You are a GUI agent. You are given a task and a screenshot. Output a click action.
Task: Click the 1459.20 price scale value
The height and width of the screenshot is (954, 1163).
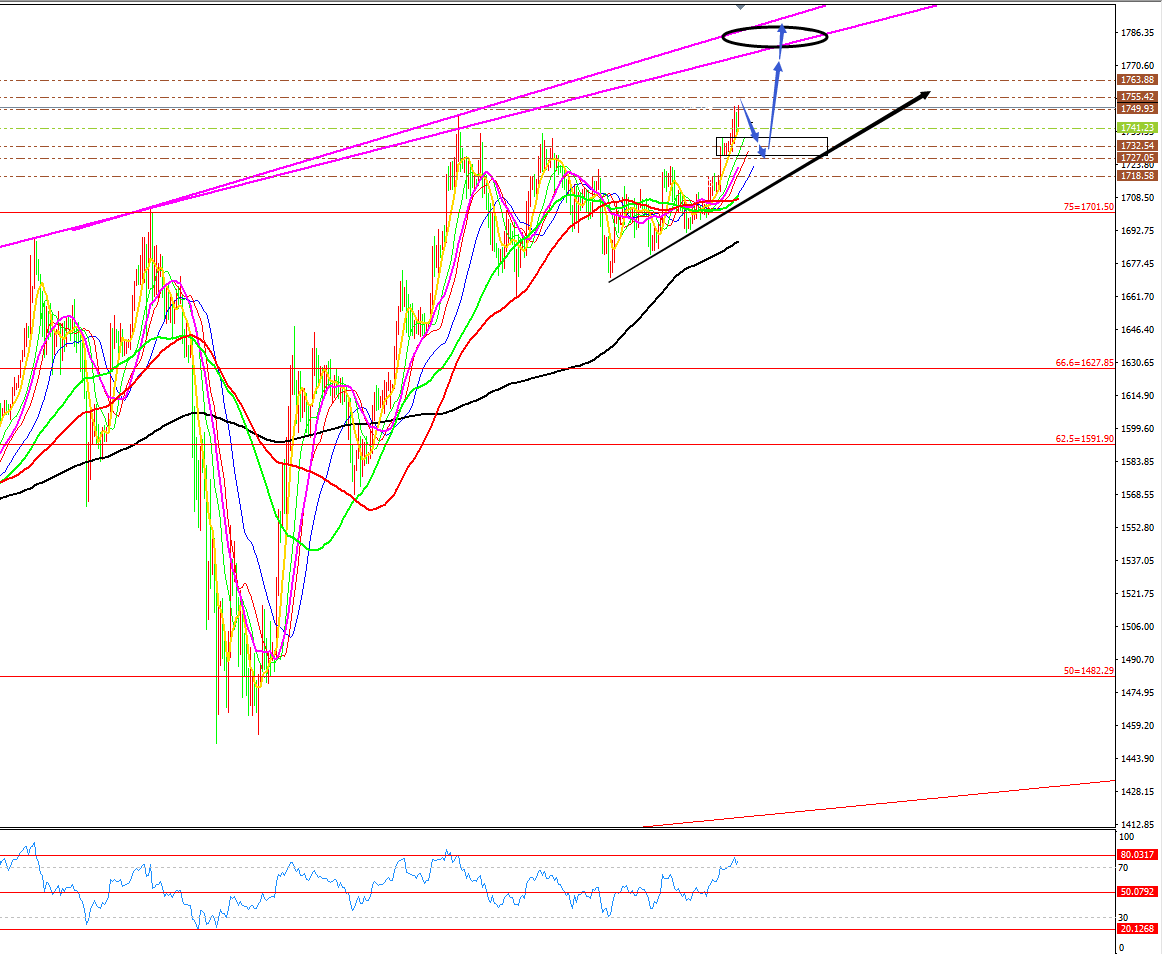point(1137,726)
